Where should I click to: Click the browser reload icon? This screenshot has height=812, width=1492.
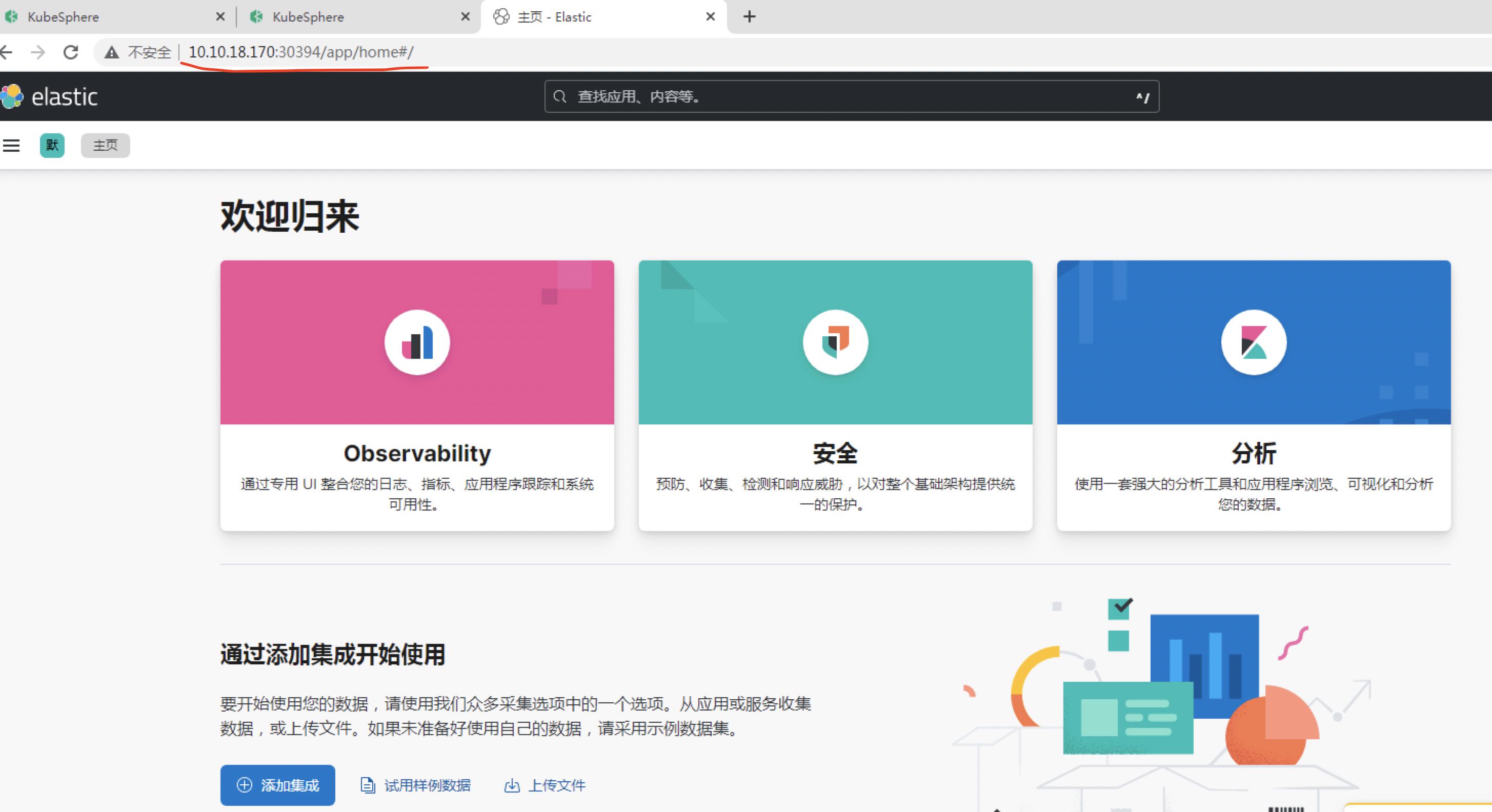click(x=71, y=52)
